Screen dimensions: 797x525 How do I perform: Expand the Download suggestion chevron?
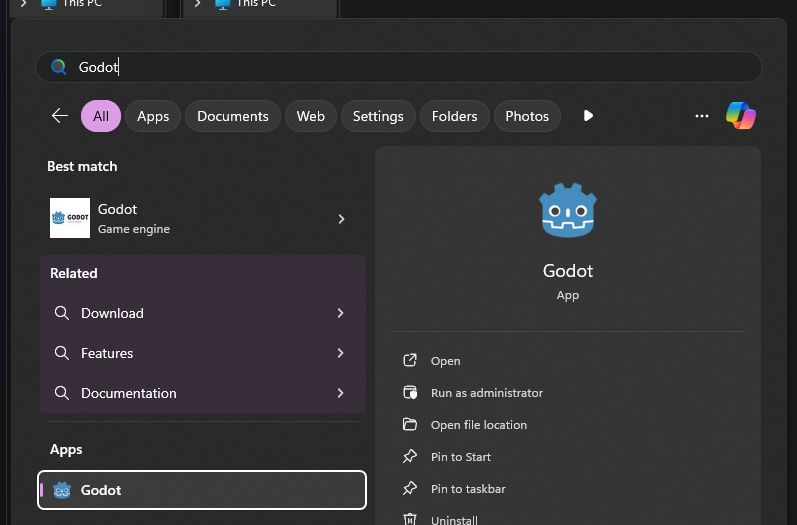[x=341, y=313]
